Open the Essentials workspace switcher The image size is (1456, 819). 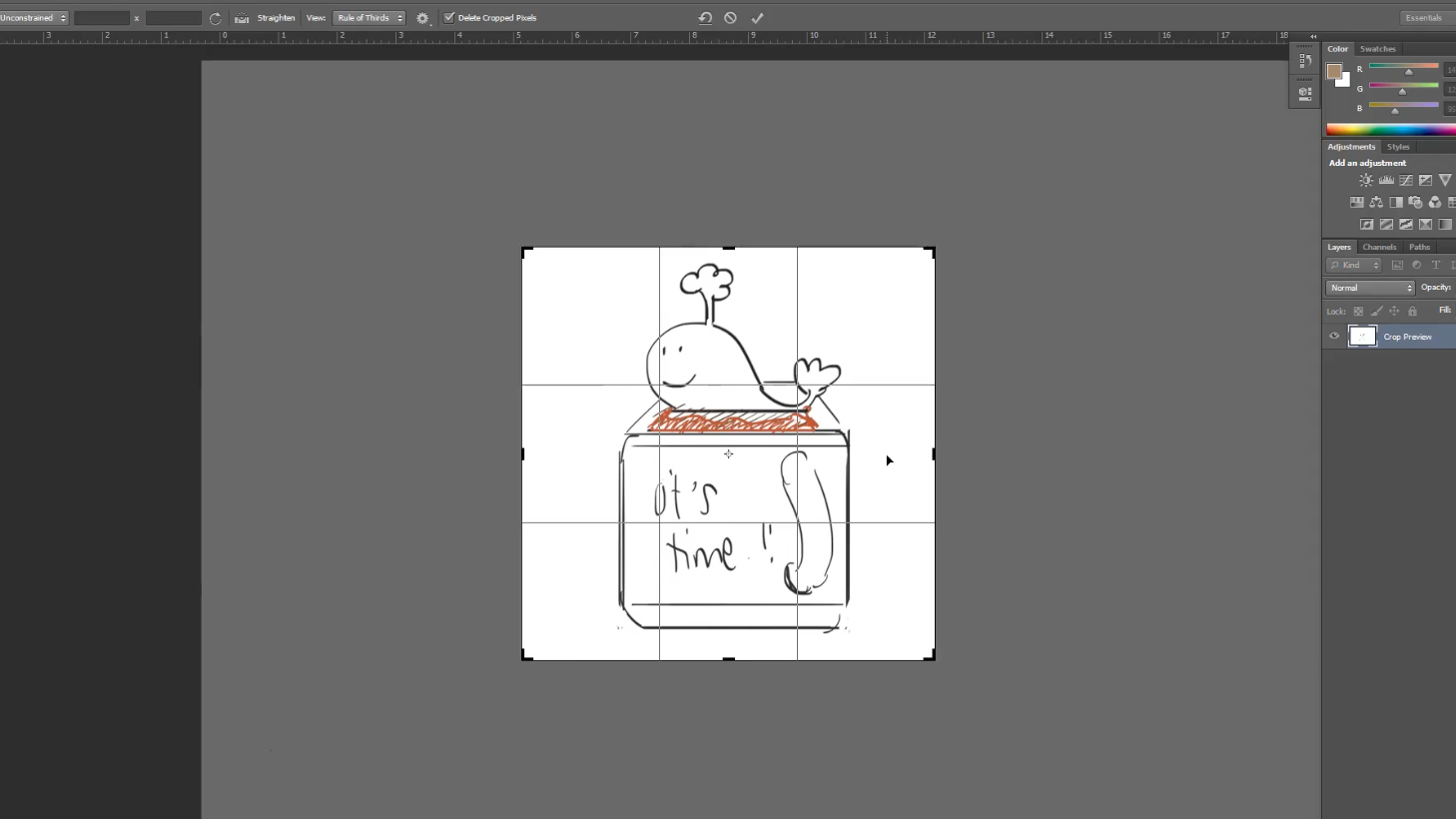[1423, 18]
